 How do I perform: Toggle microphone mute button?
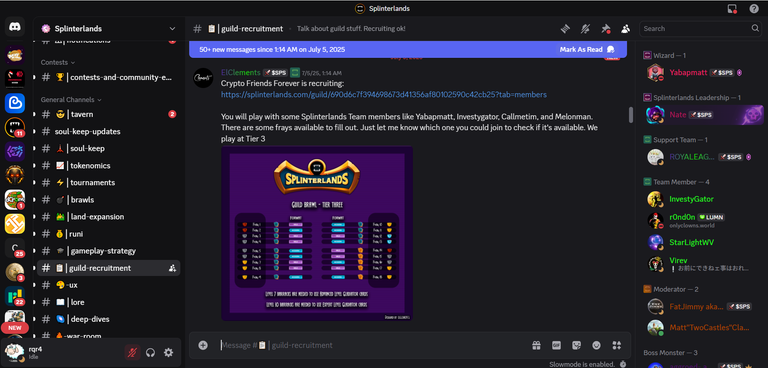132,352
